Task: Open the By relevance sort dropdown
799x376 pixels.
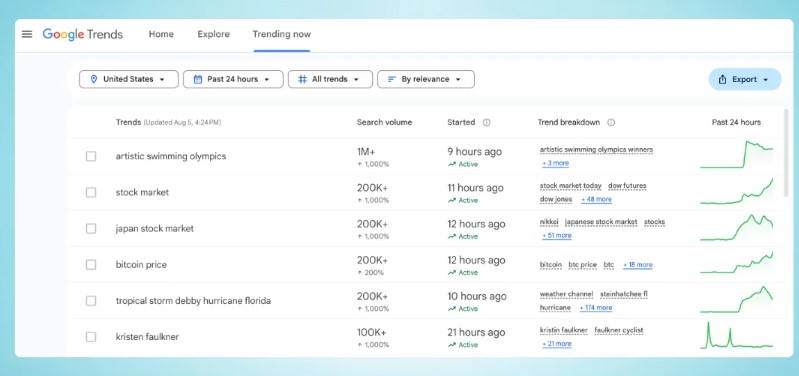Action: tap(426, 79)
